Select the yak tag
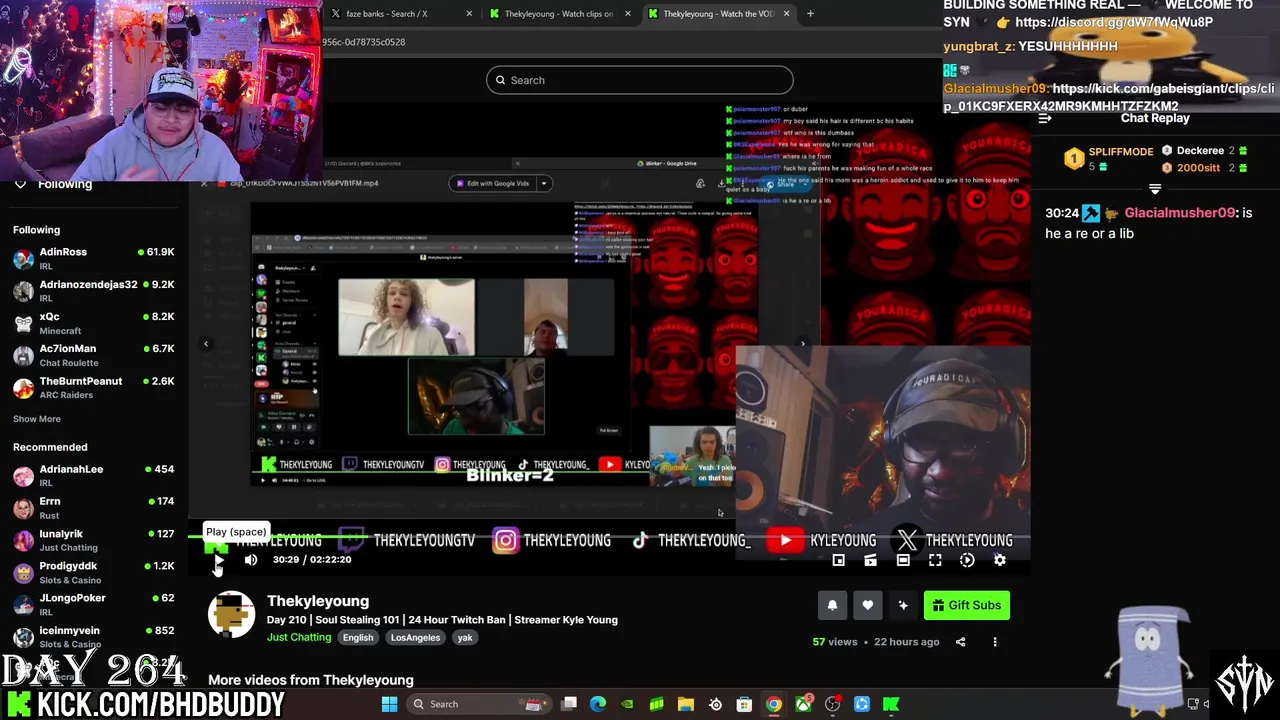 pos(465,638)
